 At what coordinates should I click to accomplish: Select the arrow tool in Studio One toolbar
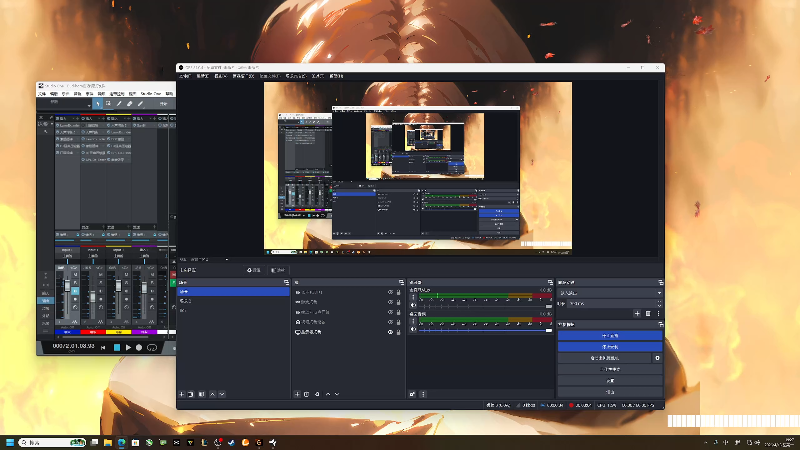[x=96, y=103]
